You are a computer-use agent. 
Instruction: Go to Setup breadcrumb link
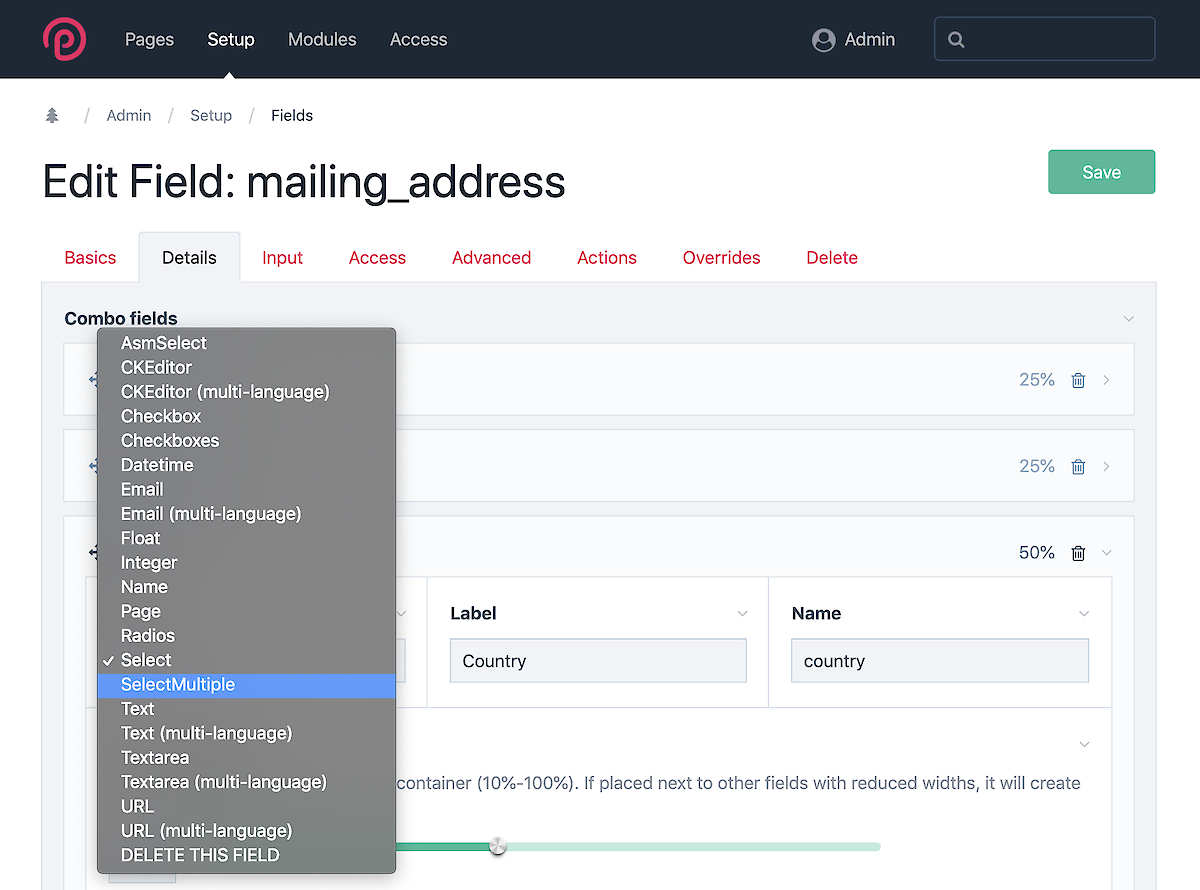point(211,115)
